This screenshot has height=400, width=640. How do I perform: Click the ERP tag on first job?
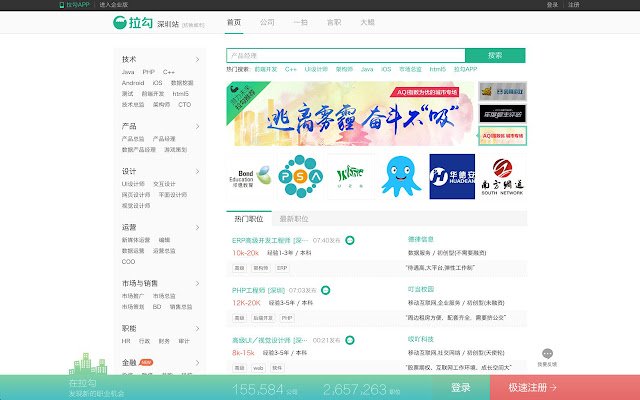282,268
